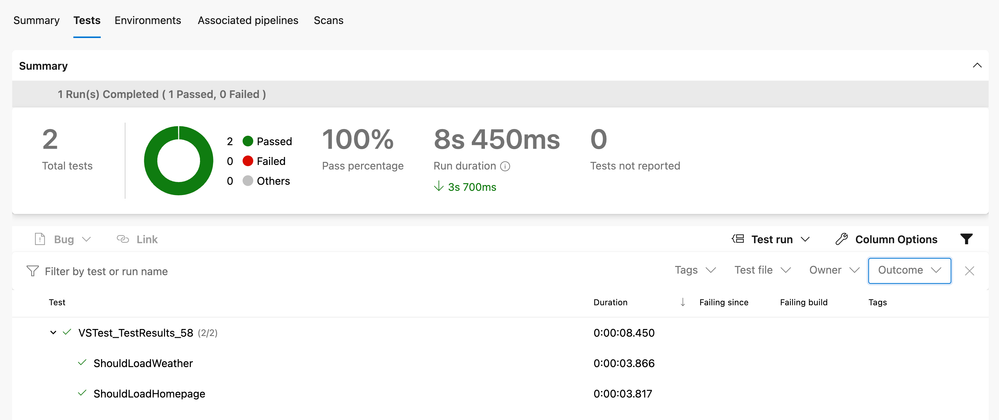
Task: Open the Tags filter dropdown
Action: (x=695, y=270)
